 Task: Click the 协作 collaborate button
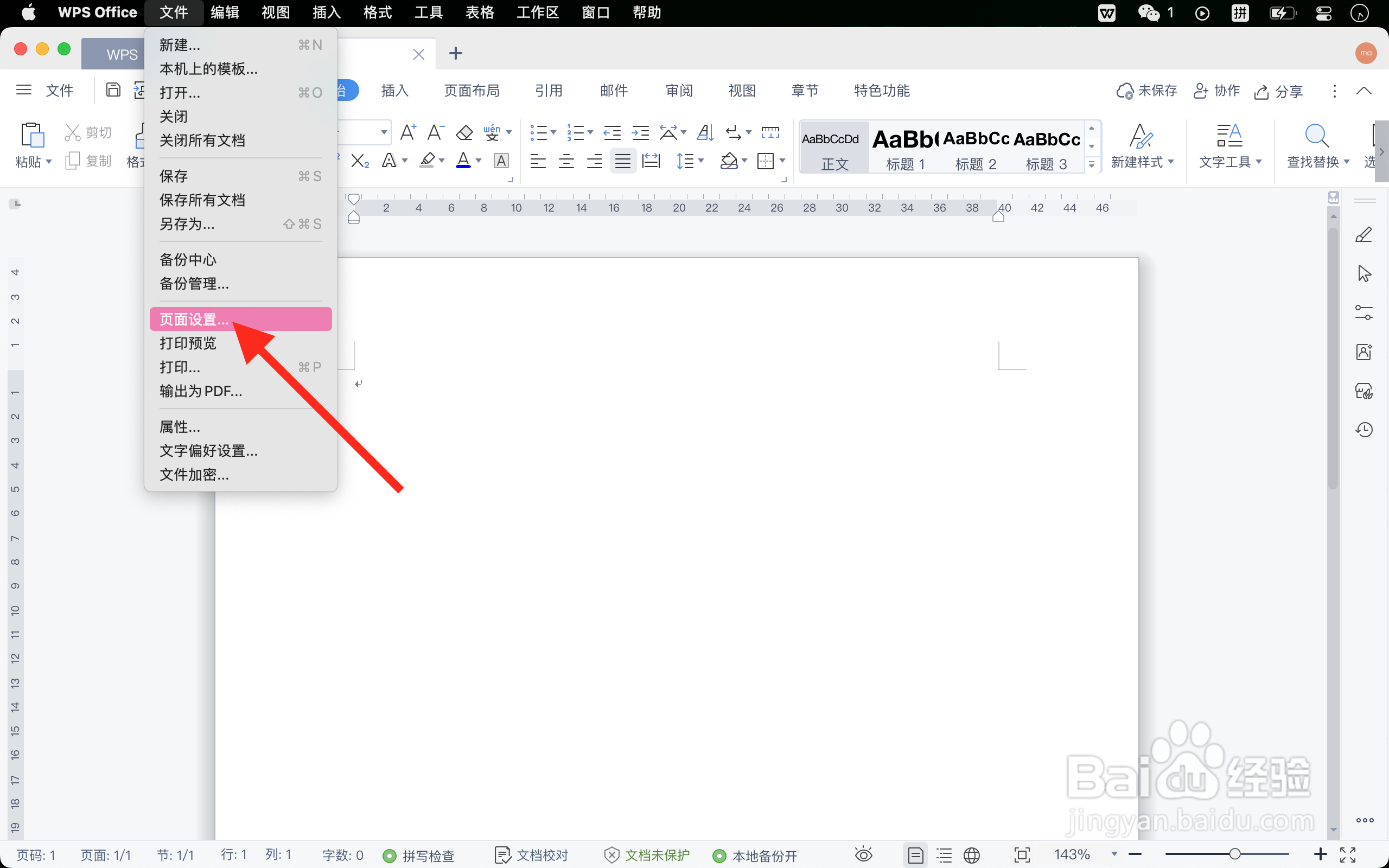pos(1216,91)
